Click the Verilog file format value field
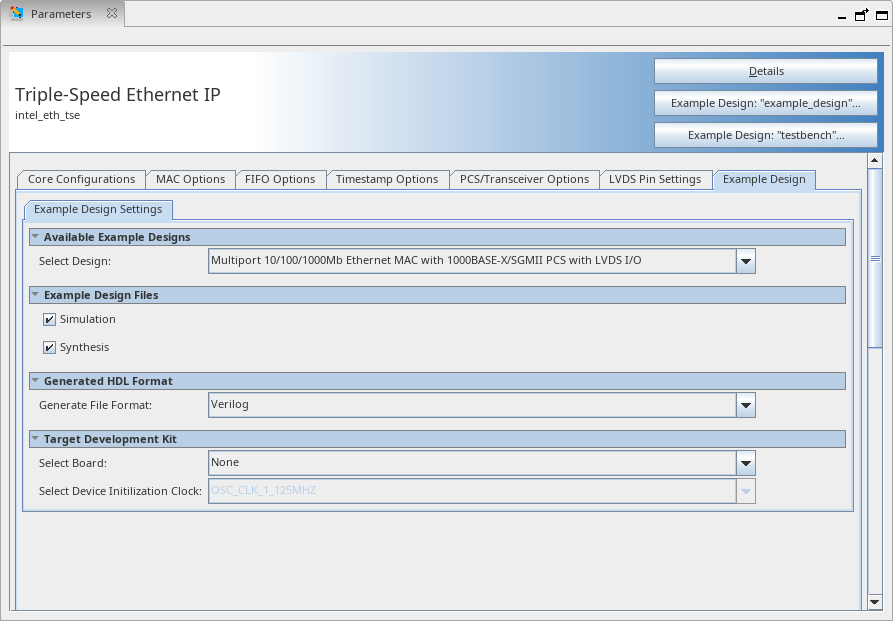893x621 pixels. point(472,405)
